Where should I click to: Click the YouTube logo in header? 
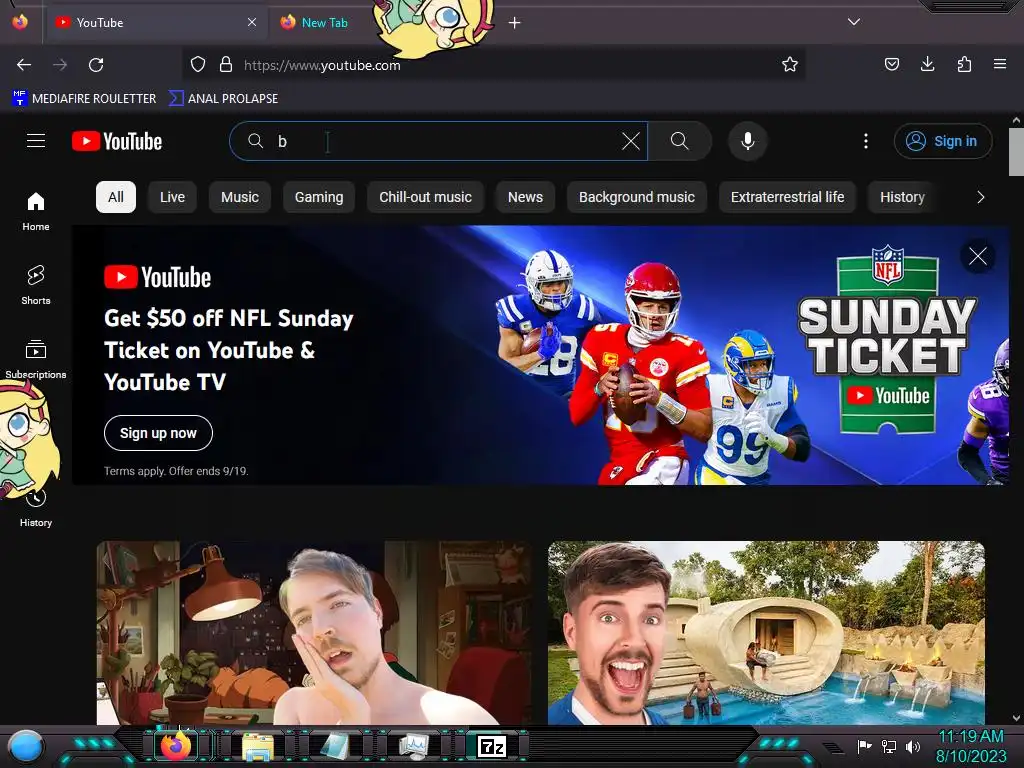click(x=117, y=141)
